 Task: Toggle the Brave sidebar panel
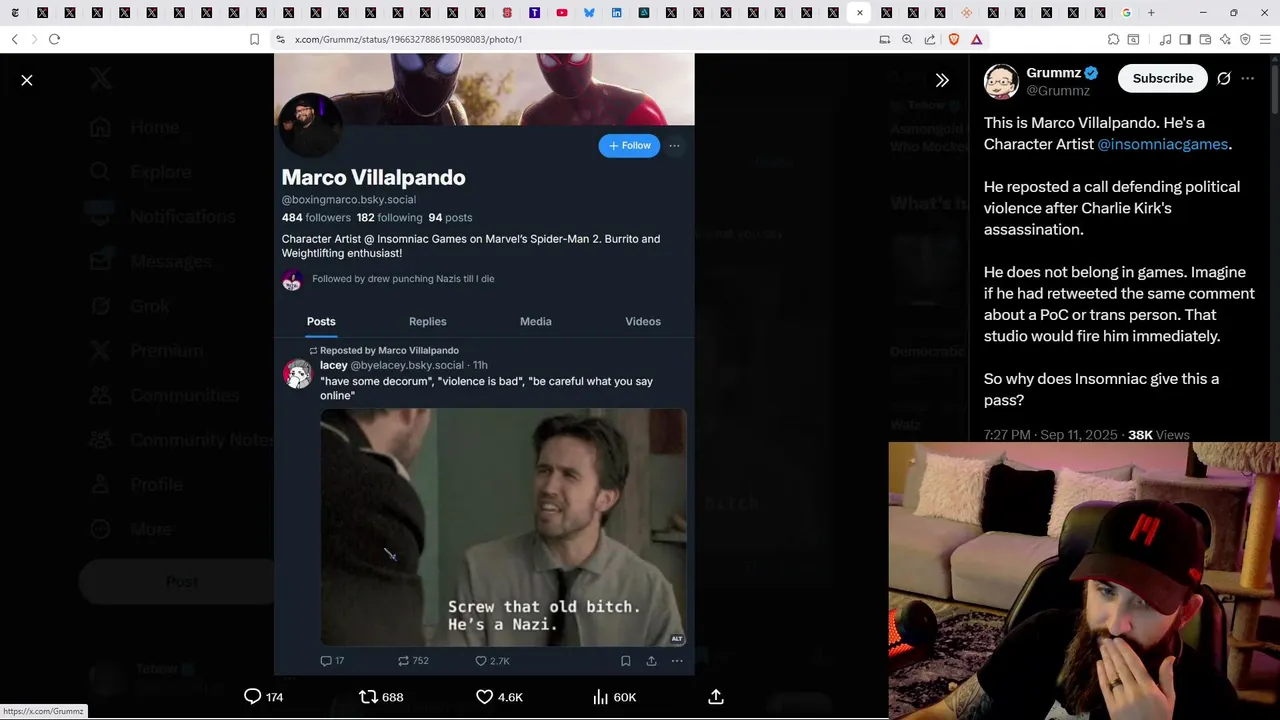tap(1185, 39)
